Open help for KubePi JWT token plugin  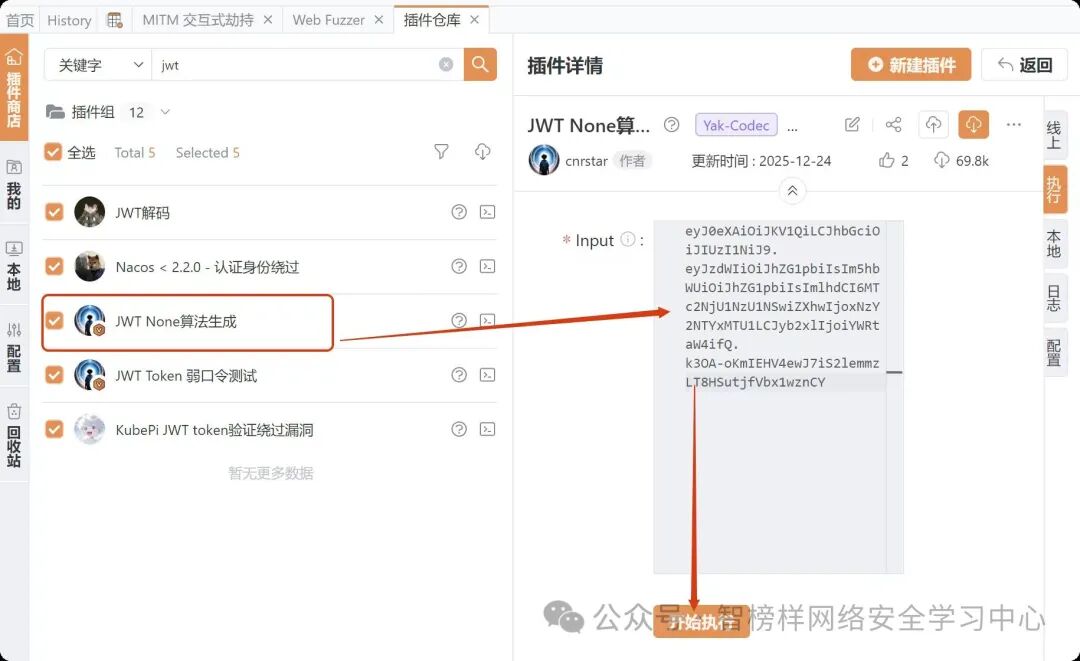pyautogui.click(x=459, y=429)
